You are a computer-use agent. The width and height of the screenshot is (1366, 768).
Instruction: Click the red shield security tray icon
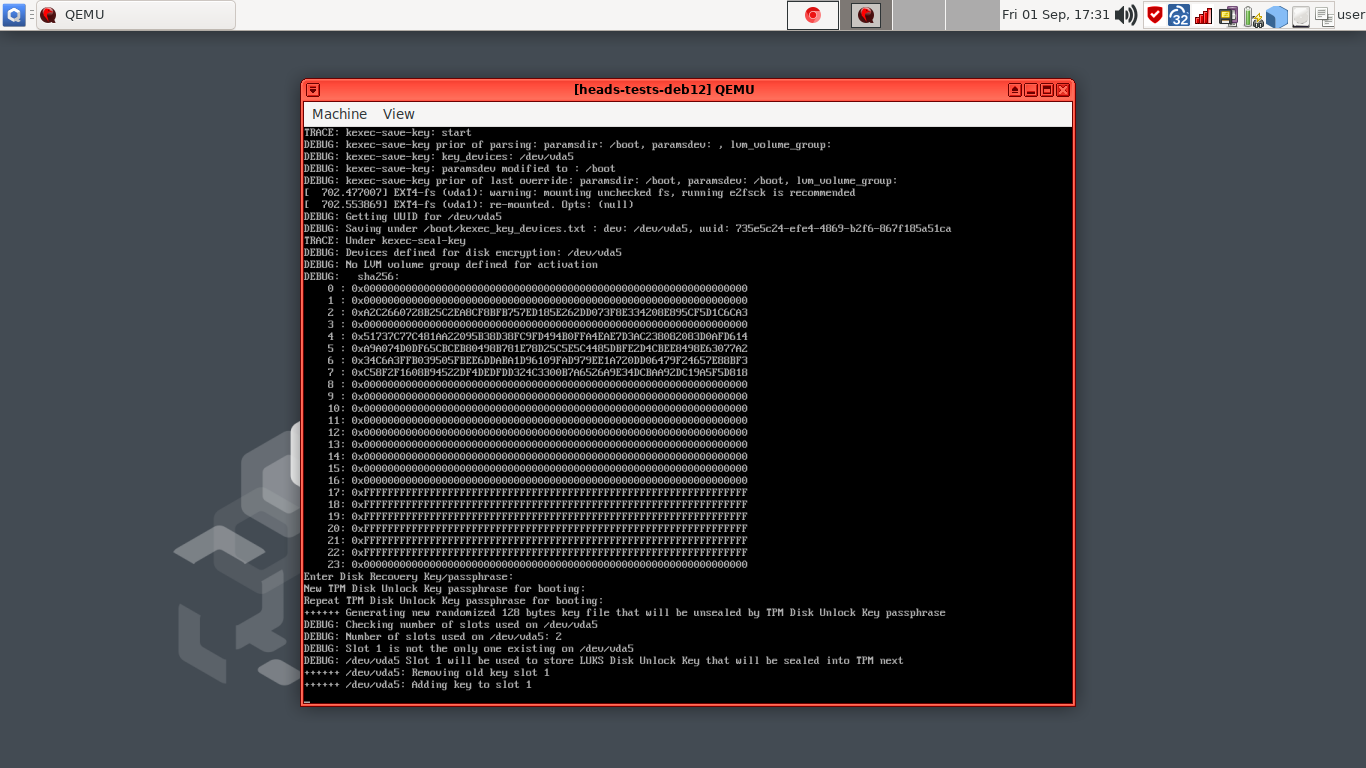1155,14
